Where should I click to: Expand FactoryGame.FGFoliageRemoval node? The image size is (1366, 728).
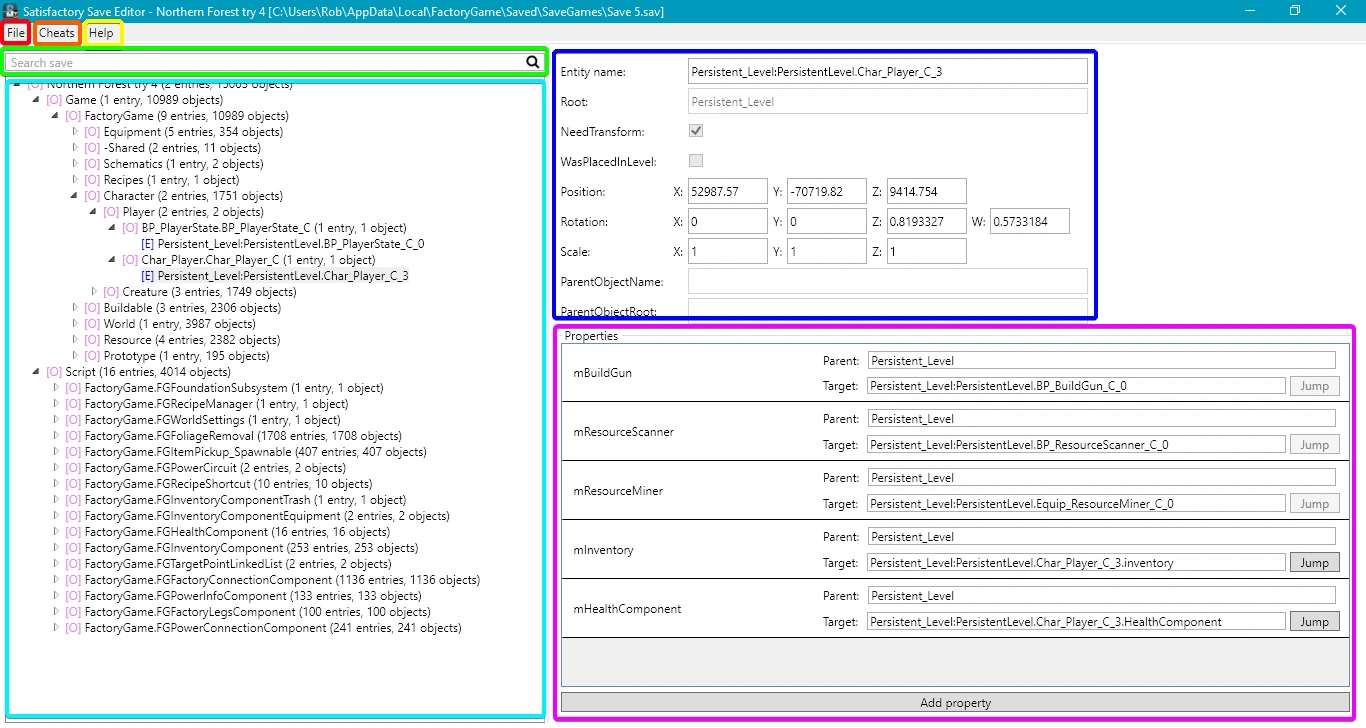coord(56,436)
